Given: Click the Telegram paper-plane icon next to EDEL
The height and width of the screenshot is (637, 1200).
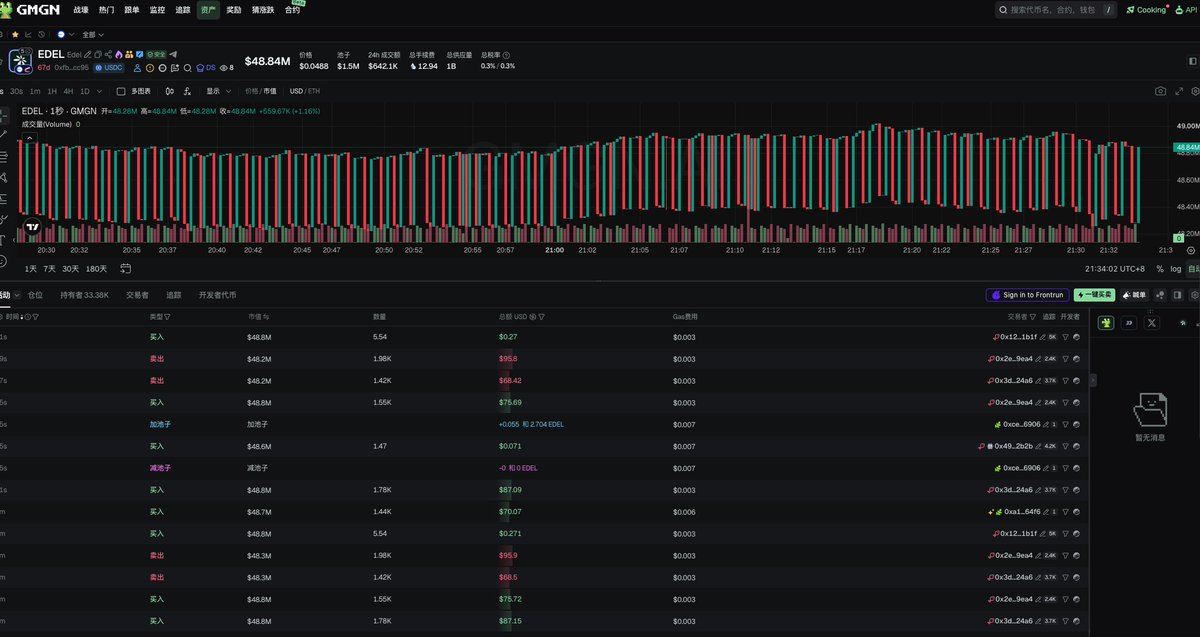Looking at the screenshot, I should click(173, 54).
